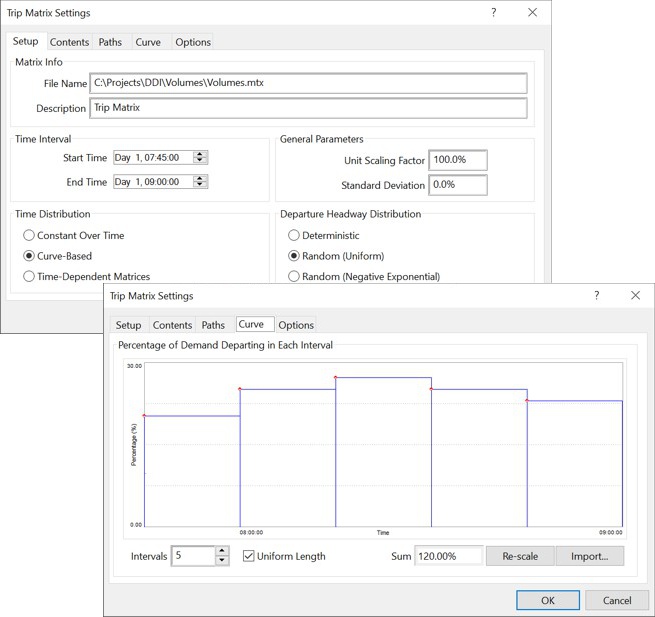Click the red point atop the third curve interval
Image resolution: width=655 pixels, height=617 pixels.
[x=335, y=377]
